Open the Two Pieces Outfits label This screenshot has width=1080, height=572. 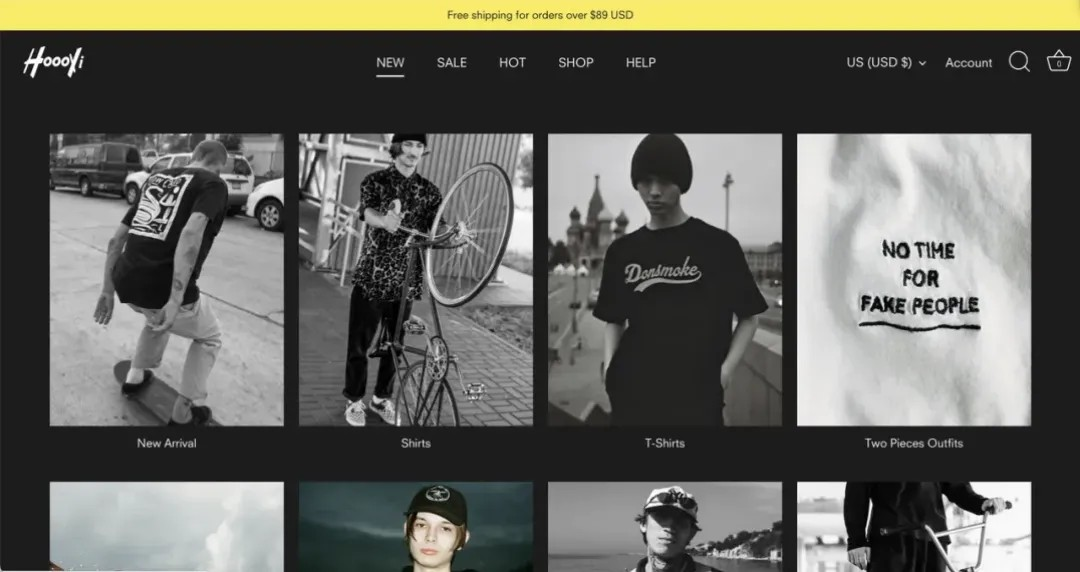click(x=914, y=443)
